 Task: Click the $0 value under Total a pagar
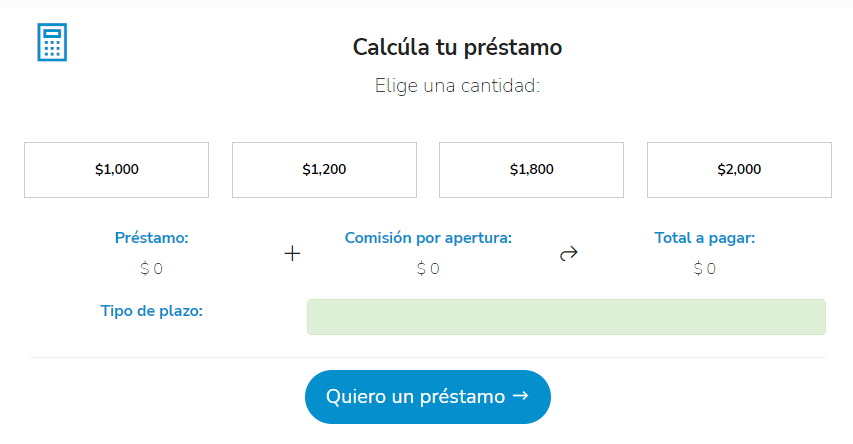(x=705, y=268)
